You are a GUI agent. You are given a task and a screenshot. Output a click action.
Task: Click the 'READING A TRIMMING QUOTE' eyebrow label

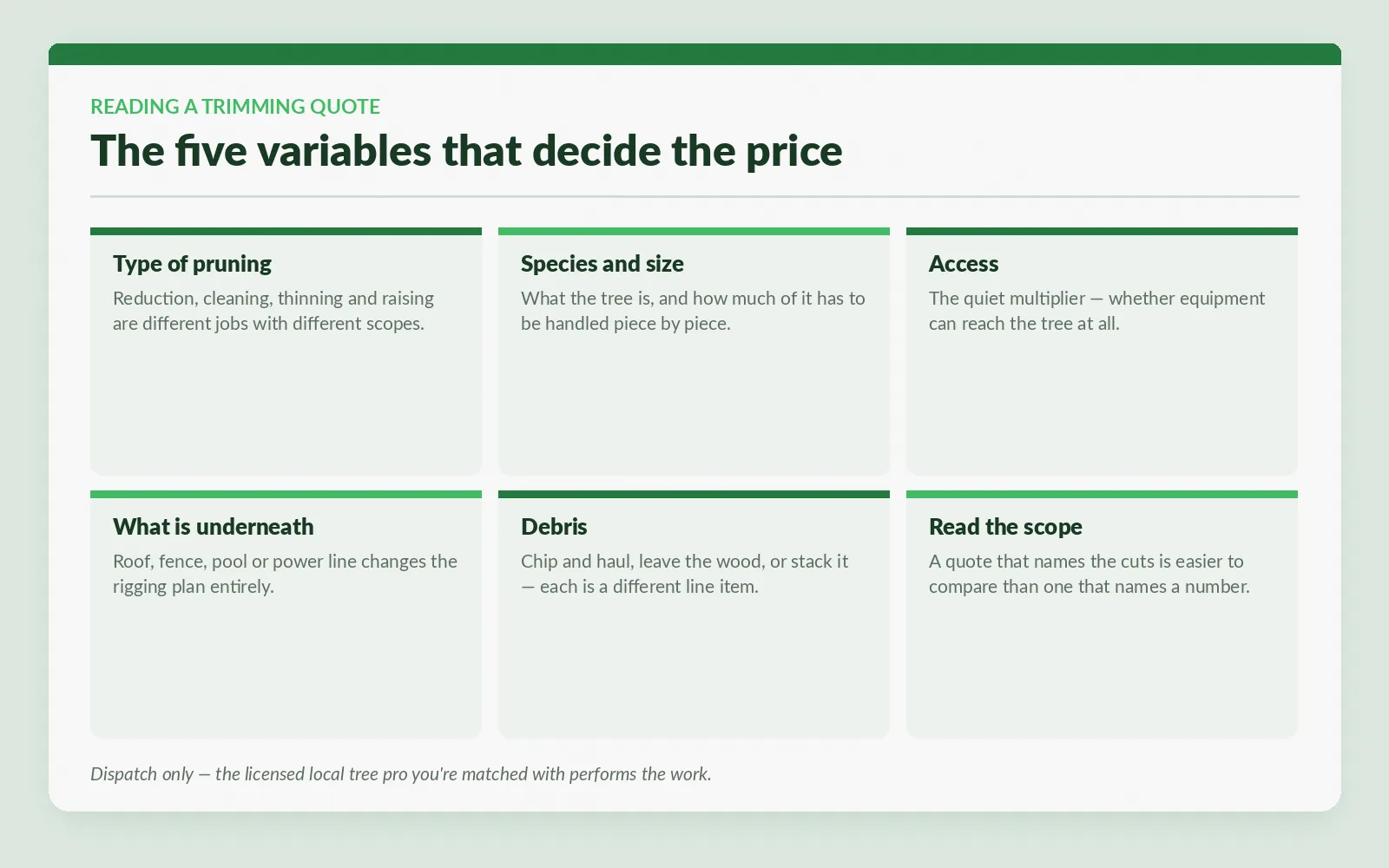click(x=235, y=107)
